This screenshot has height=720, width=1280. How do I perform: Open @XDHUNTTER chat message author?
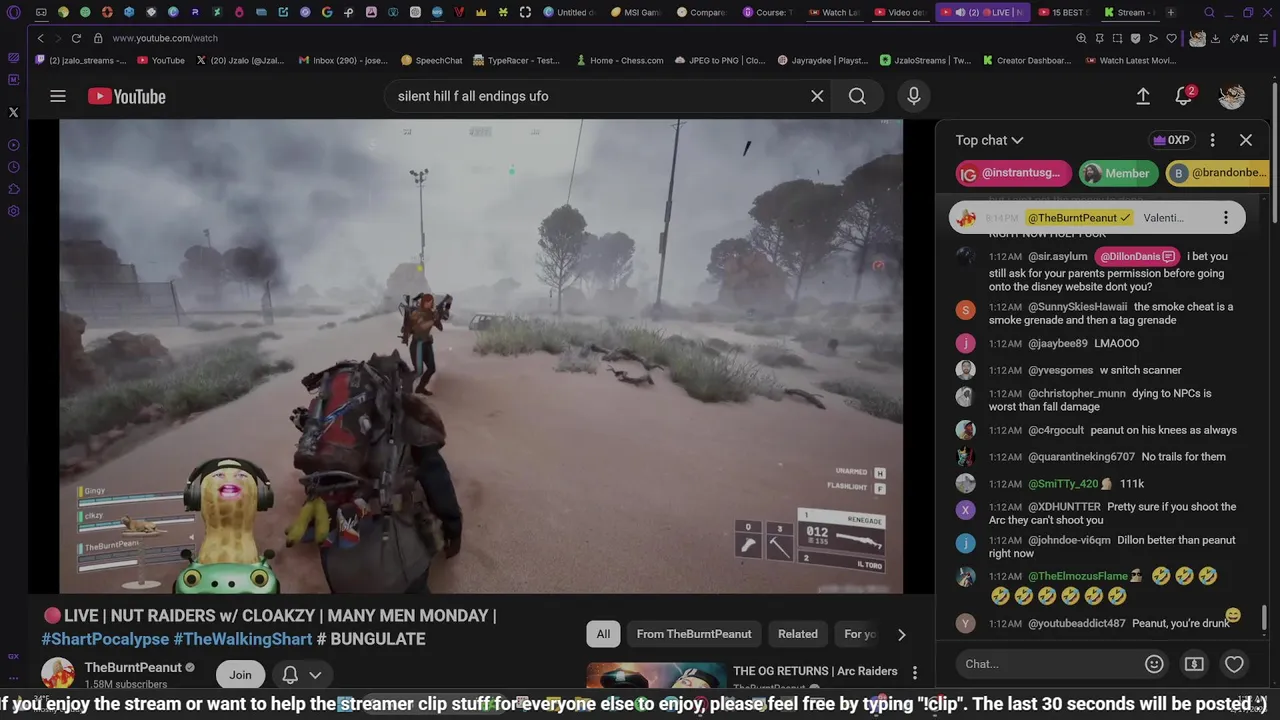pos(1064,507)
